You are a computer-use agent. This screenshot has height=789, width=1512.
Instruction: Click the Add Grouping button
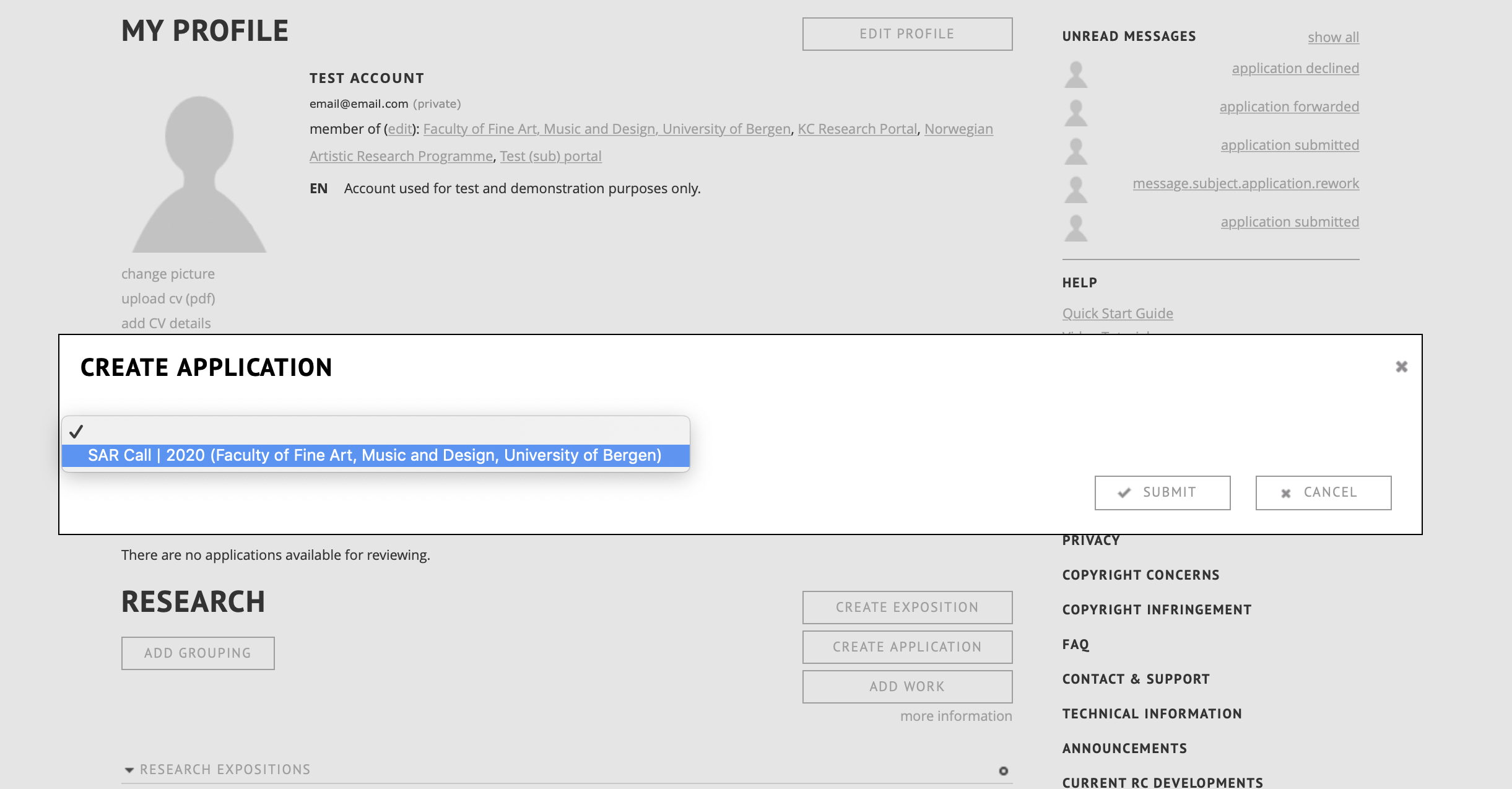tap(198, 653)
